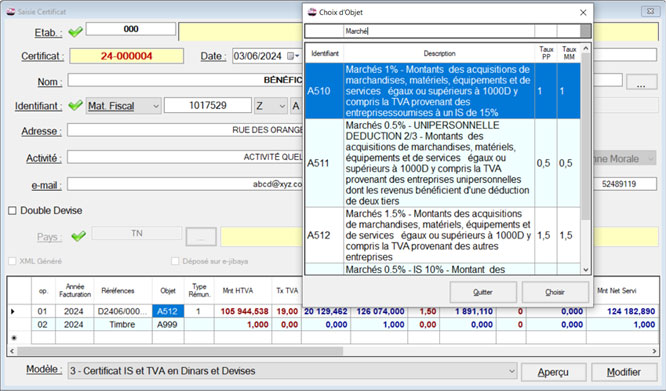Click the row selector arrow for row 01

click(x=12, y=311)
